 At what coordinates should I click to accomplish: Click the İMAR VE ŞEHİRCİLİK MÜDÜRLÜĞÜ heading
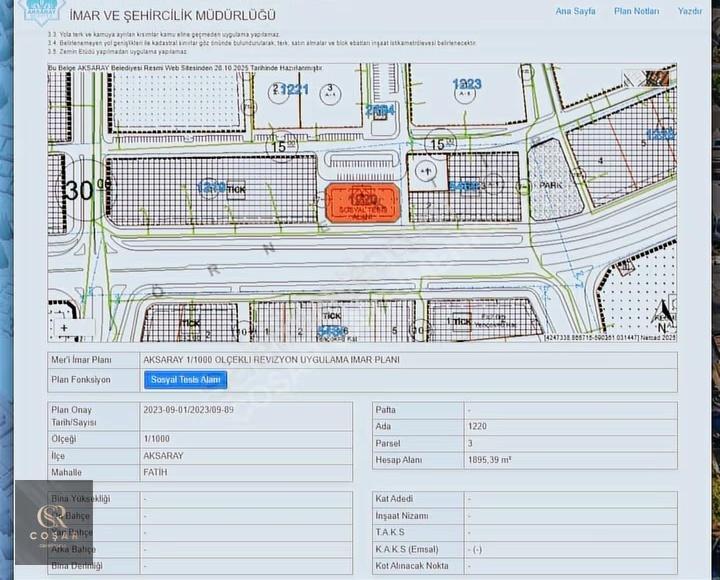click(x=173, y=15)
